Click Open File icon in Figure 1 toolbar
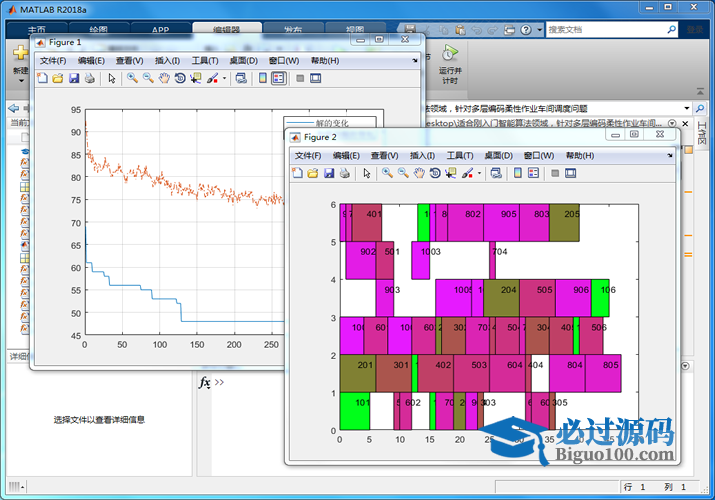The width and height of the screenshot is (715, 500). pyautogui.click(x=57, y=78)
